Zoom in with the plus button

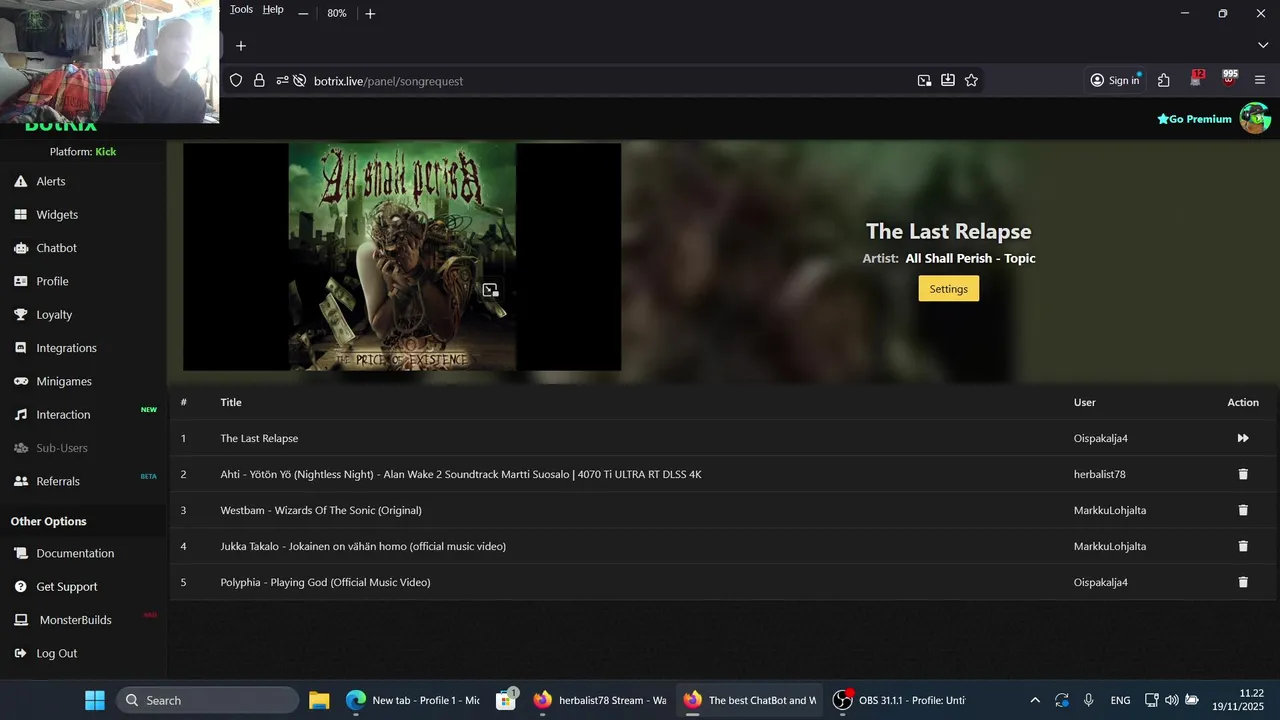[370, 13]
